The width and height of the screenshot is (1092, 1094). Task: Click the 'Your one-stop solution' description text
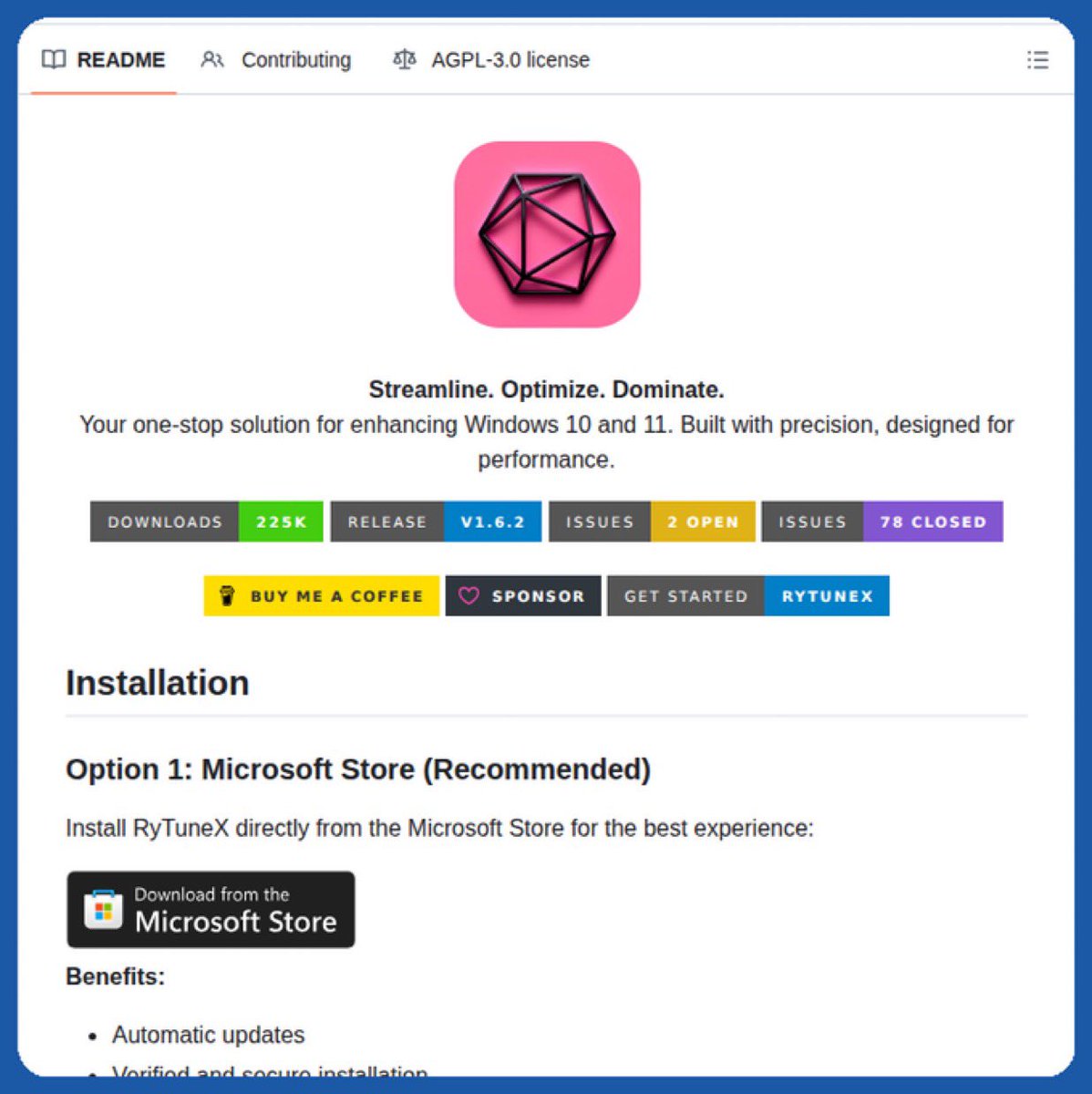point(547,442)
